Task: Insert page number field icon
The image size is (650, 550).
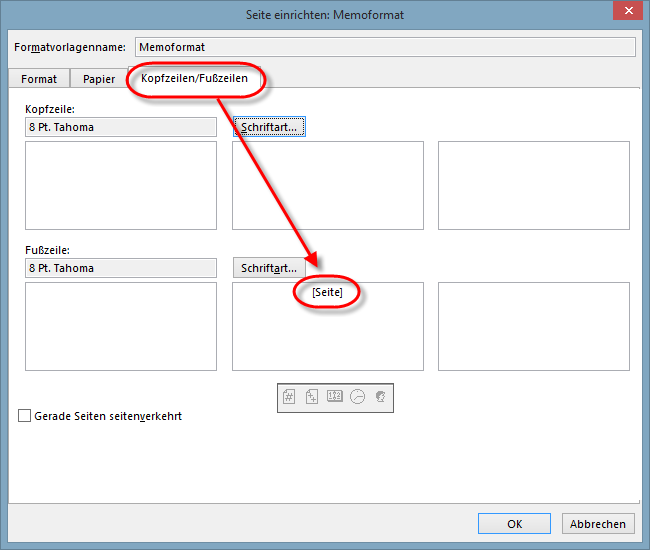Action: pyautogui.click(x=289, y=397)
